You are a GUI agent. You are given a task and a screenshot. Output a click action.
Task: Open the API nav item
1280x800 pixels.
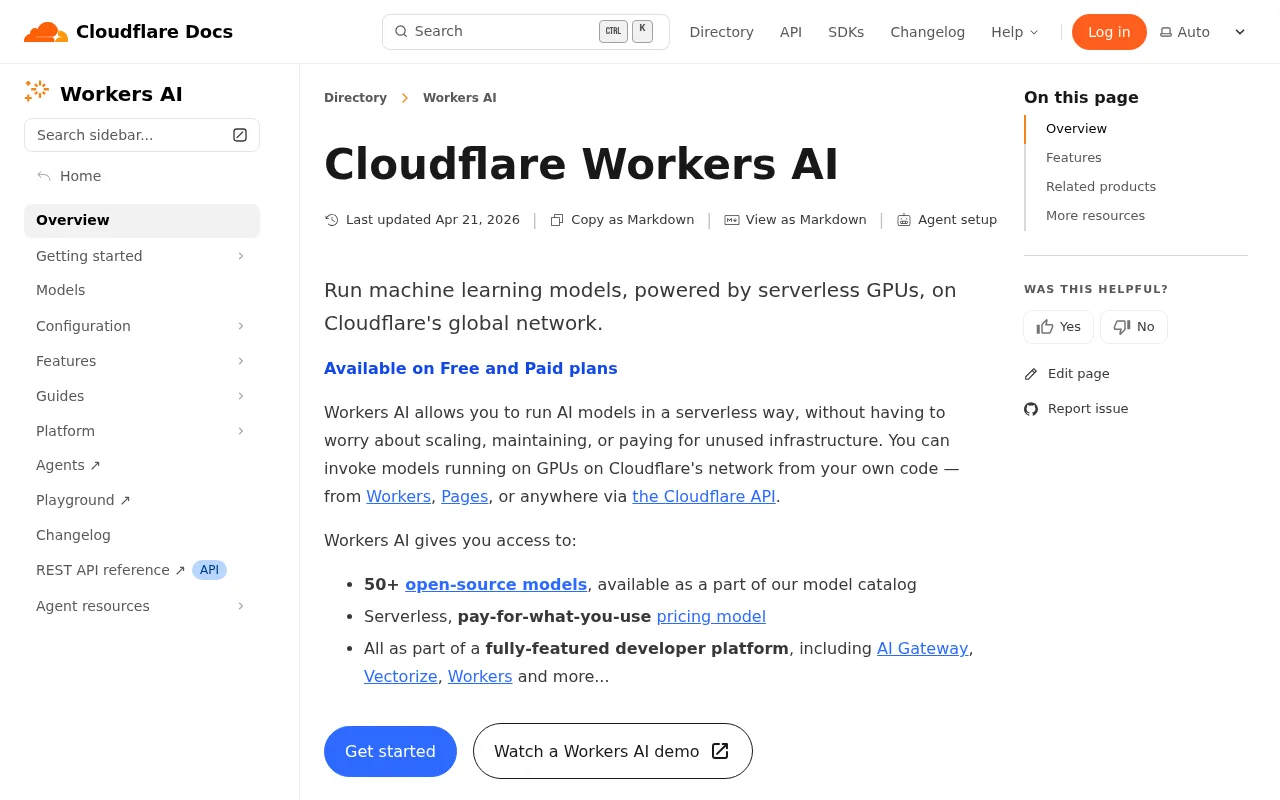[x=791, y=32]
